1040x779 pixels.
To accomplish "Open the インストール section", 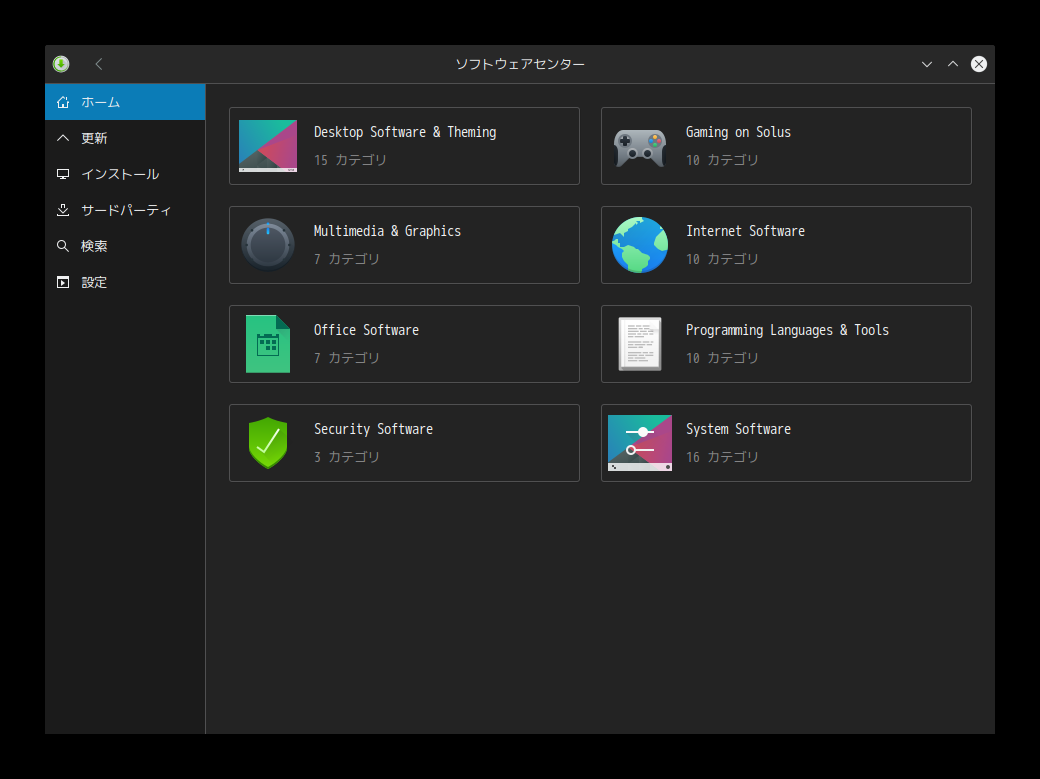I will click(x=125, y=174).
